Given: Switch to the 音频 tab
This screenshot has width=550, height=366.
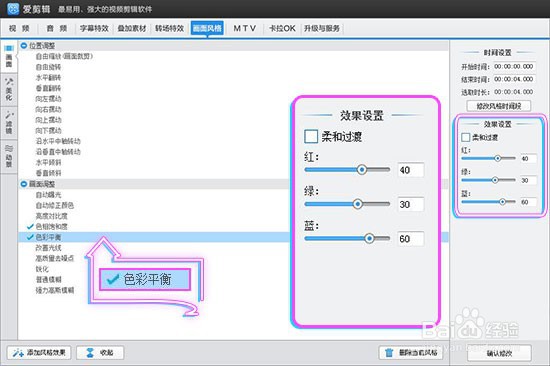Looking at the screenshot, I should tap(57, 28).
